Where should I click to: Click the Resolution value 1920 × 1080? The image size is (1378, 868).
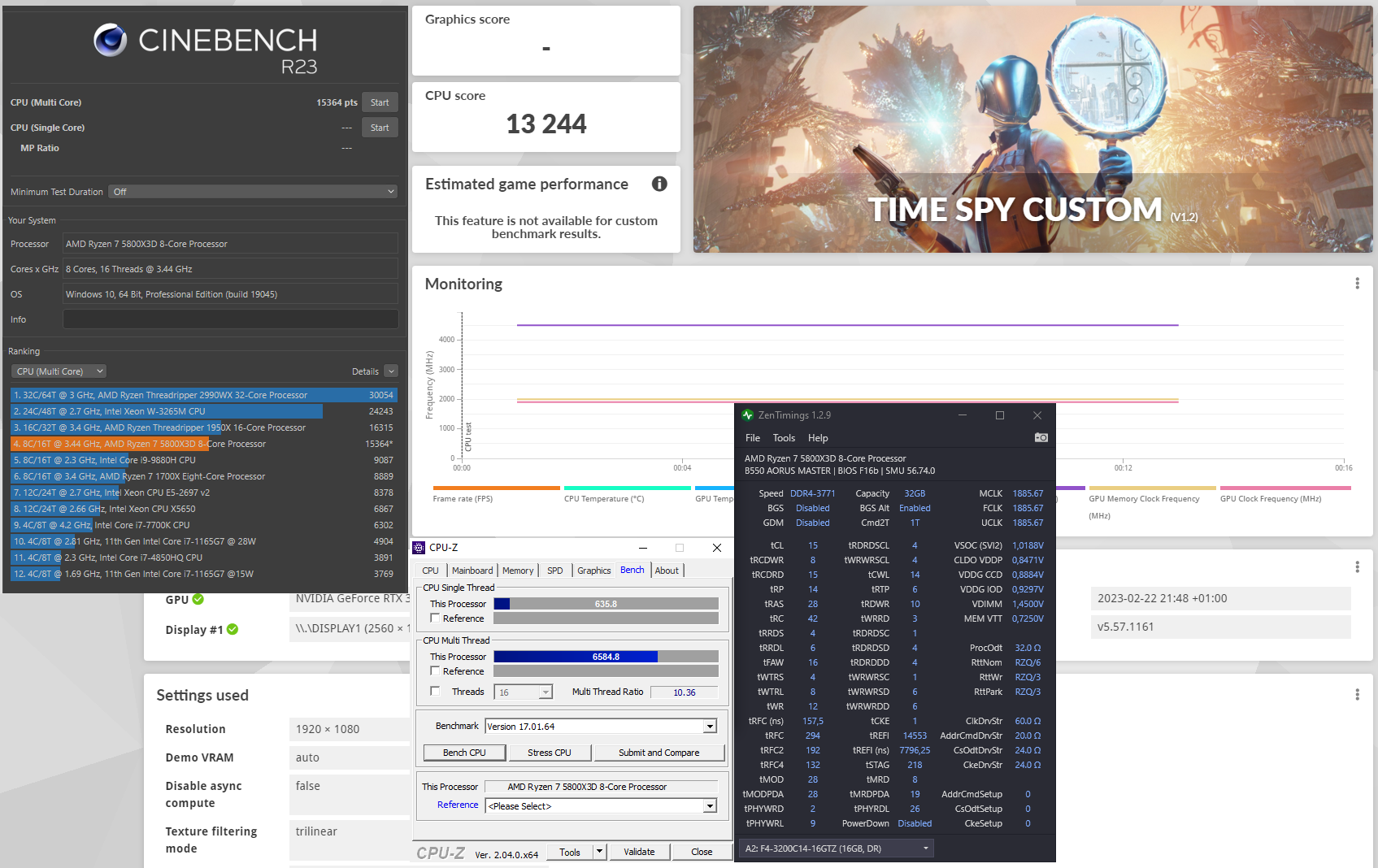pyautogui.click(x=328, y=729)
